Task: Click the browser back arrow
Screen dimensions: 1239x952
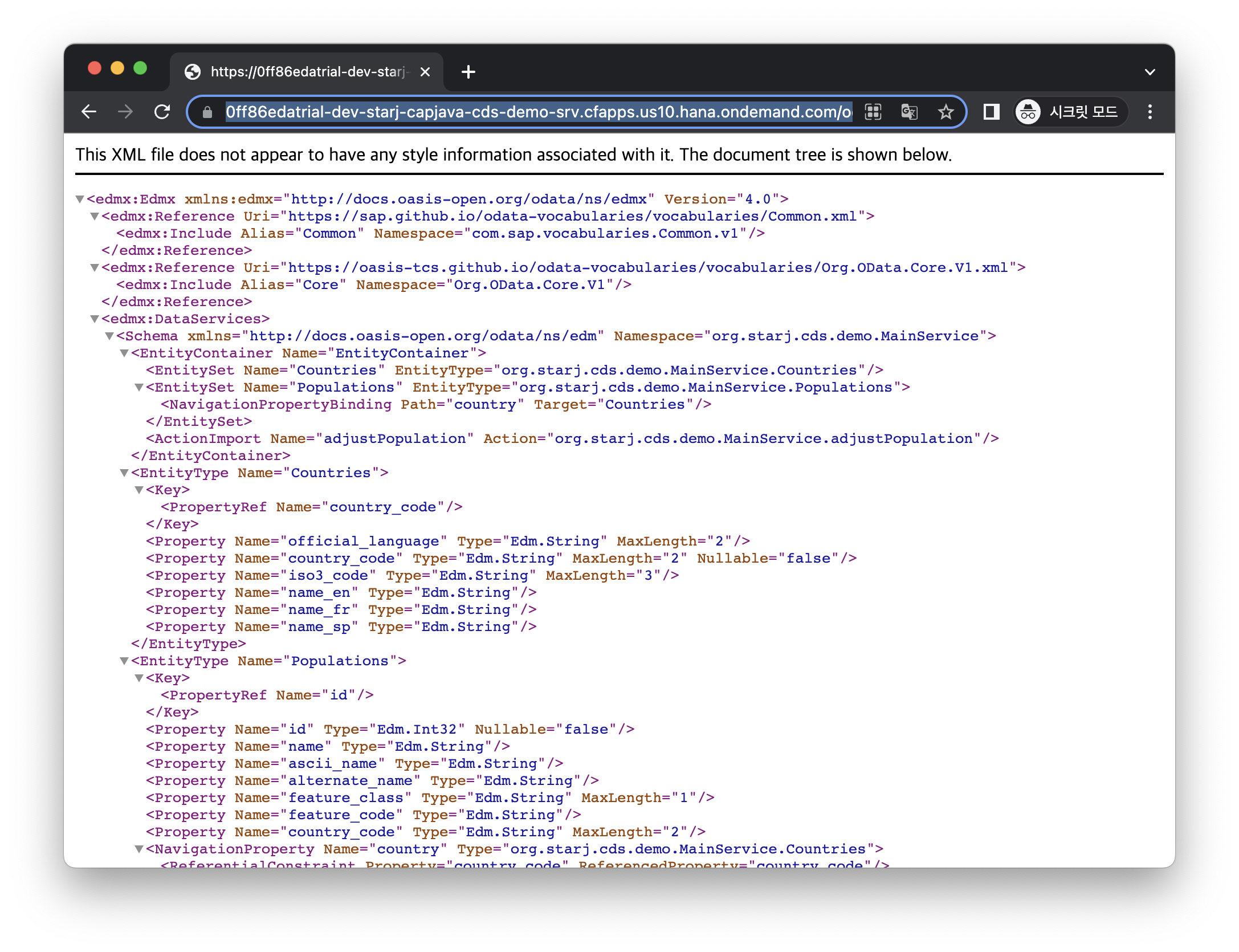Action: [89, 112]
